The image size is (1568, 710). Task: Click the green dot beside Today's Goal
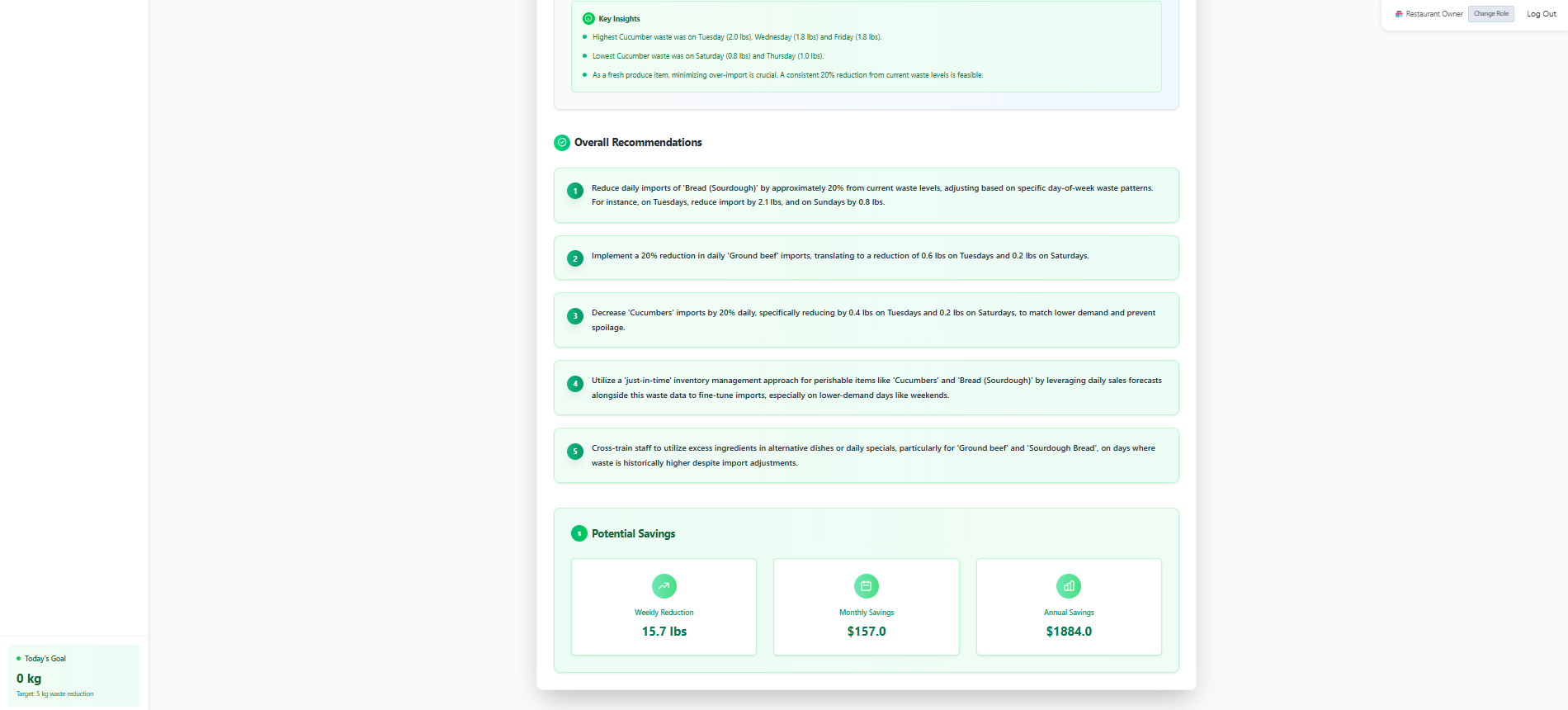[x=19, y=659]
